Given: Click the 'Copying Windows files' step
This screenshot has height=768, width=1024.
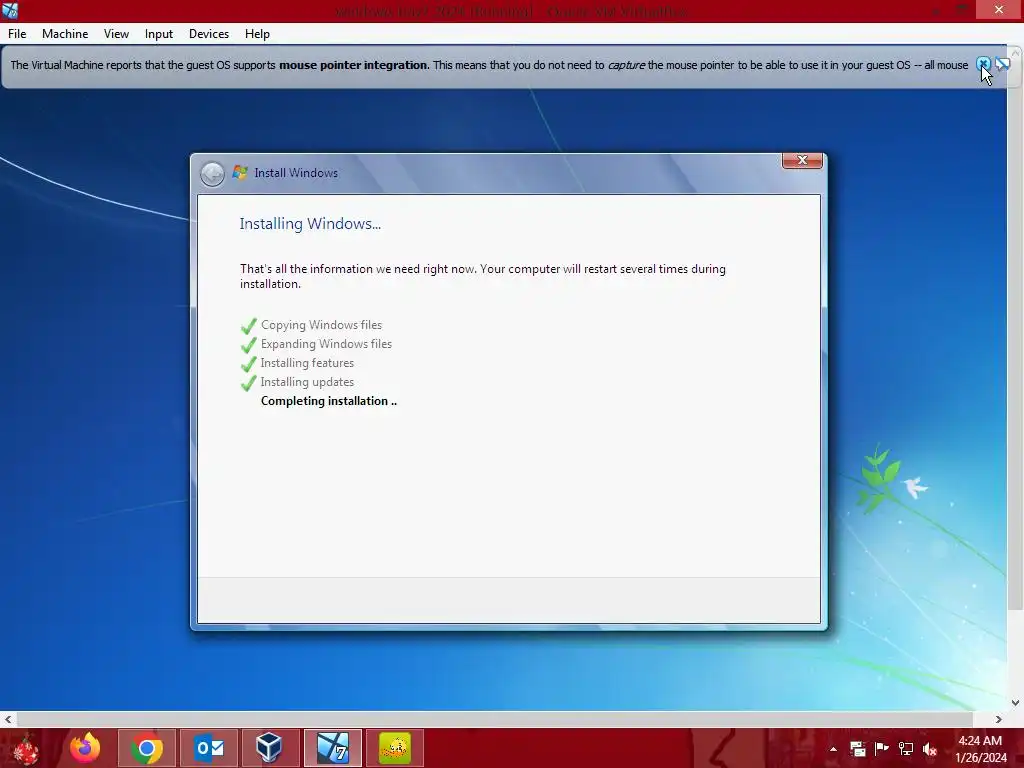Looking at the screenshot, I should click(x=321, y=325).
